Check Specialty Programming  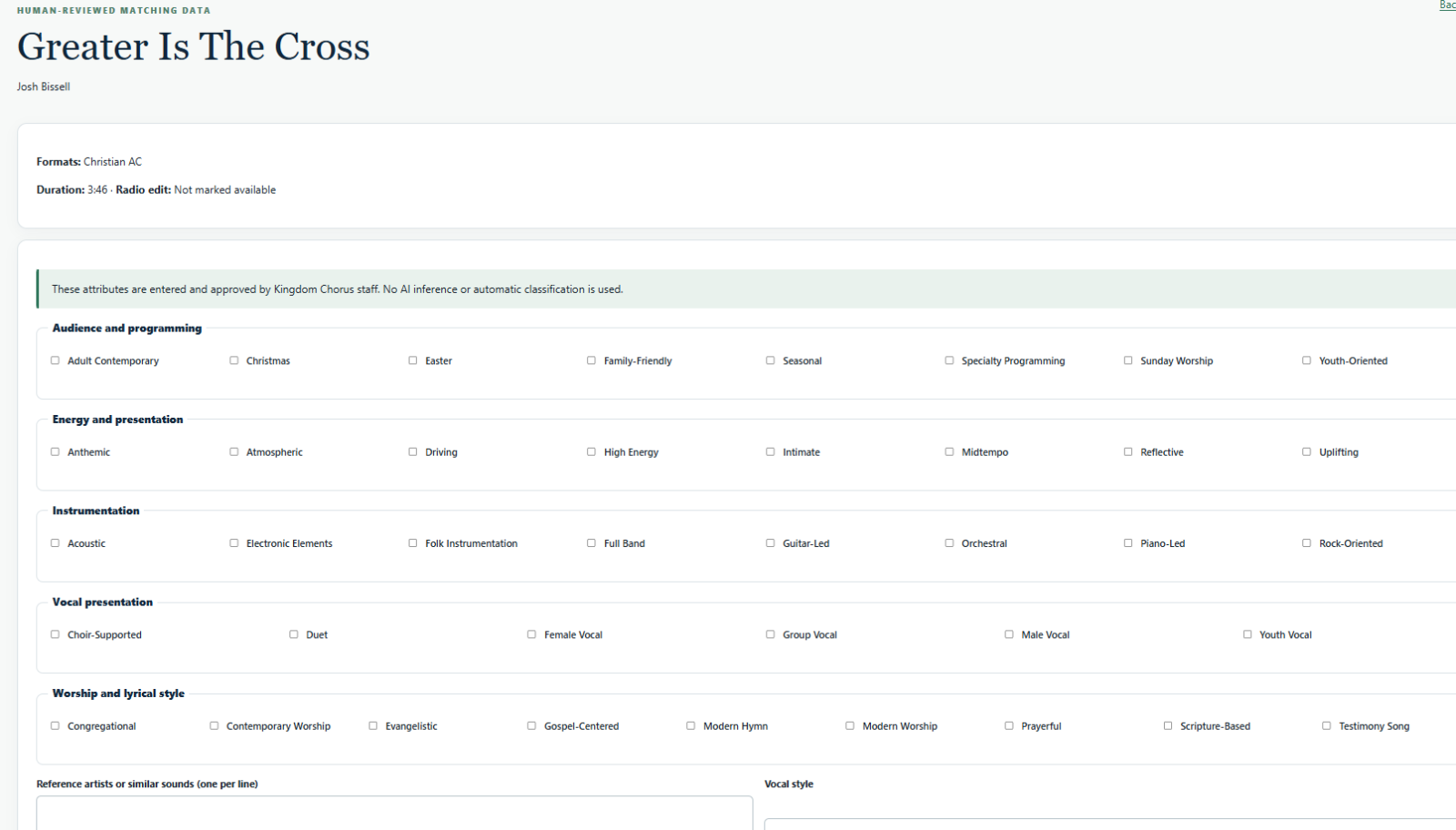(949, 360)
